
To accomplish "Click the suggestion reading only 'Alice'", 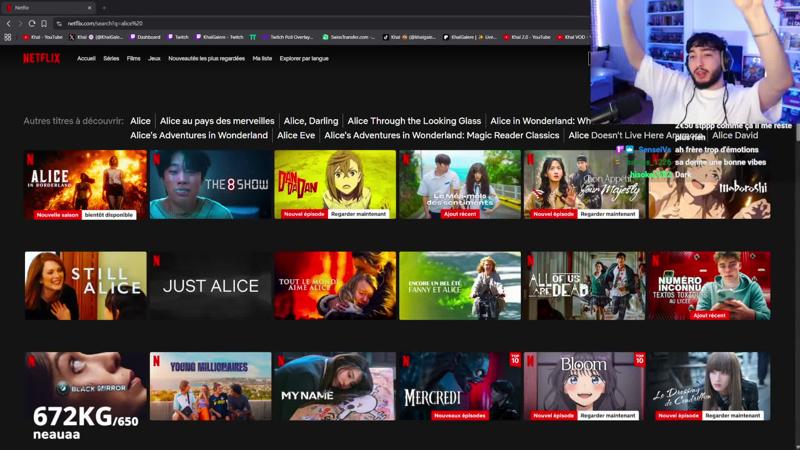I will click(140, 121).
